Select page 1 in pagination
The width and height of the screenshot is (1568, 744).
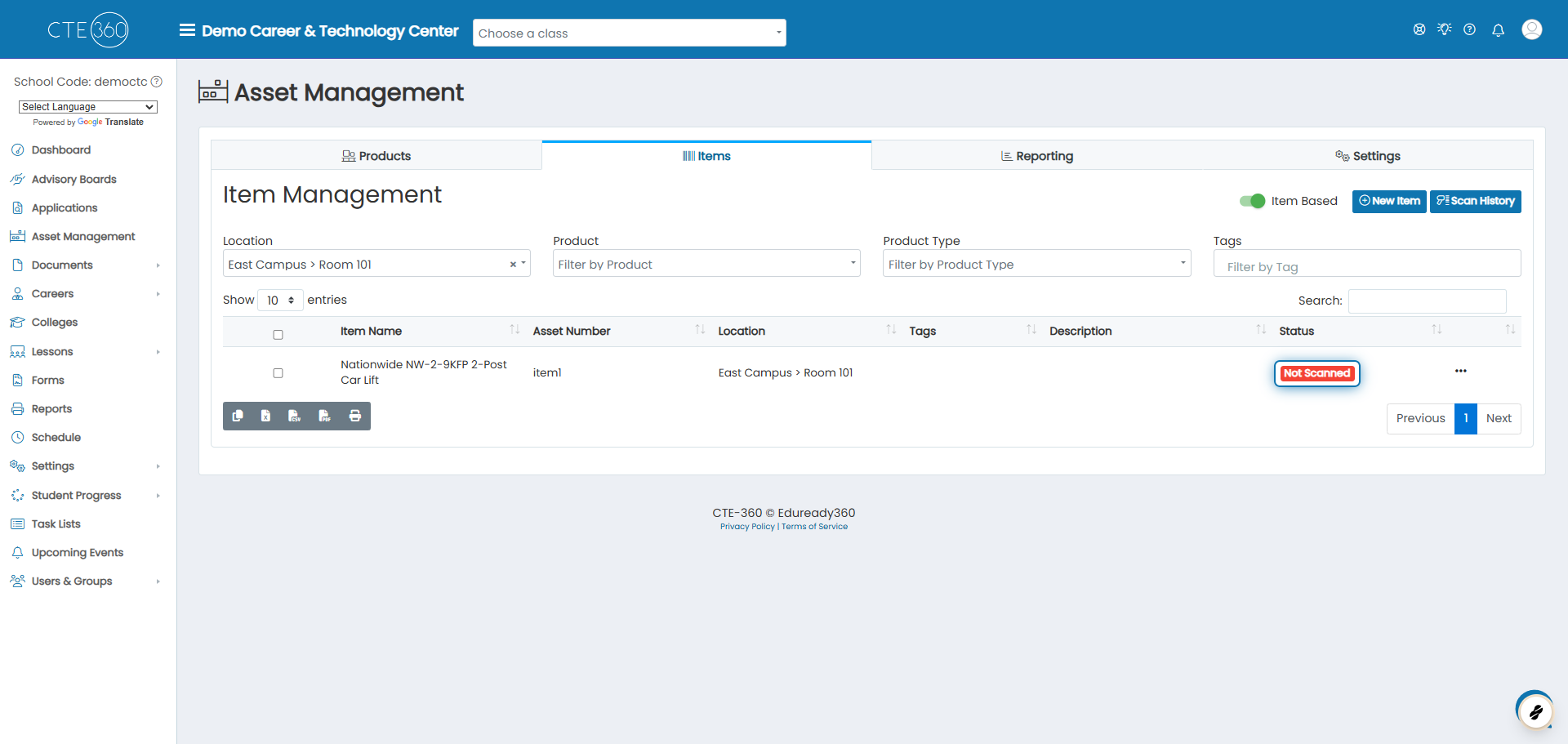point(1466,418)
